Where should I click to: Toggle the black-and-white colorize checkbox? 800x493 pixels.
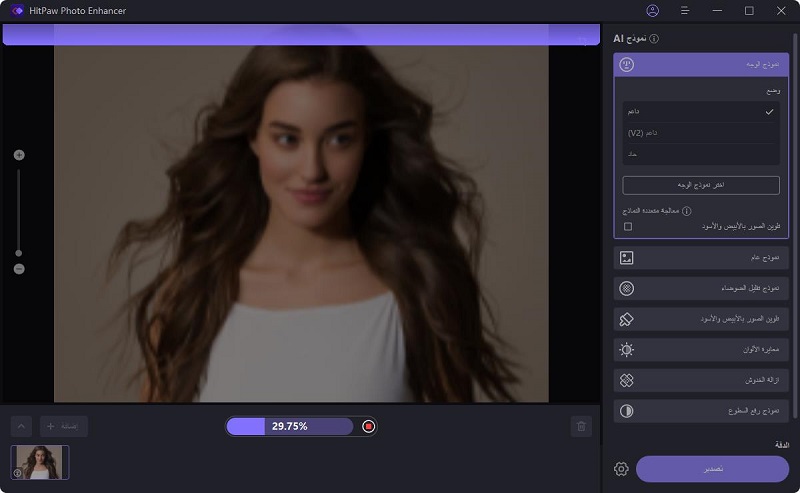click(x=628, y=226)
